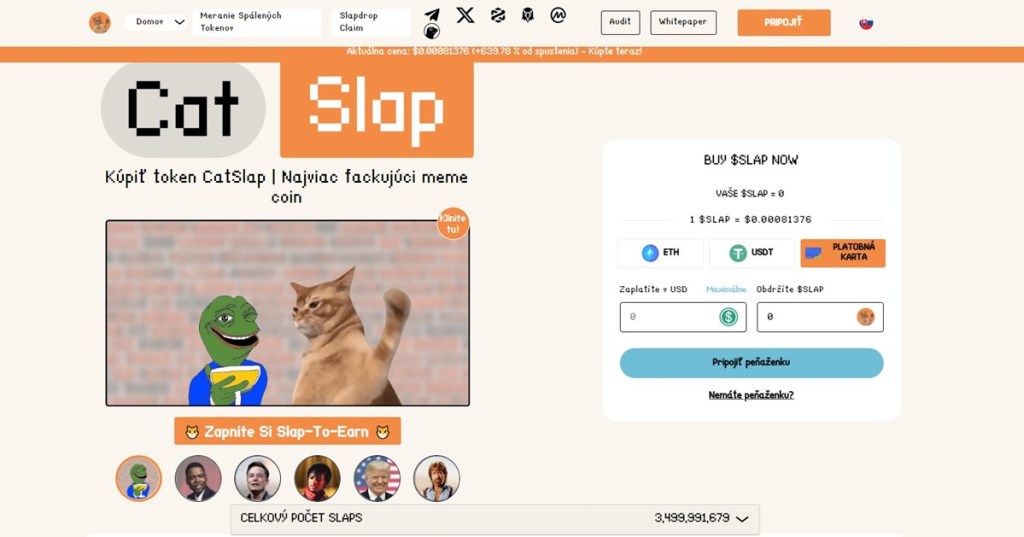
Task: Open the Nemáte peňaženku? link
Action: click(751, 395)
